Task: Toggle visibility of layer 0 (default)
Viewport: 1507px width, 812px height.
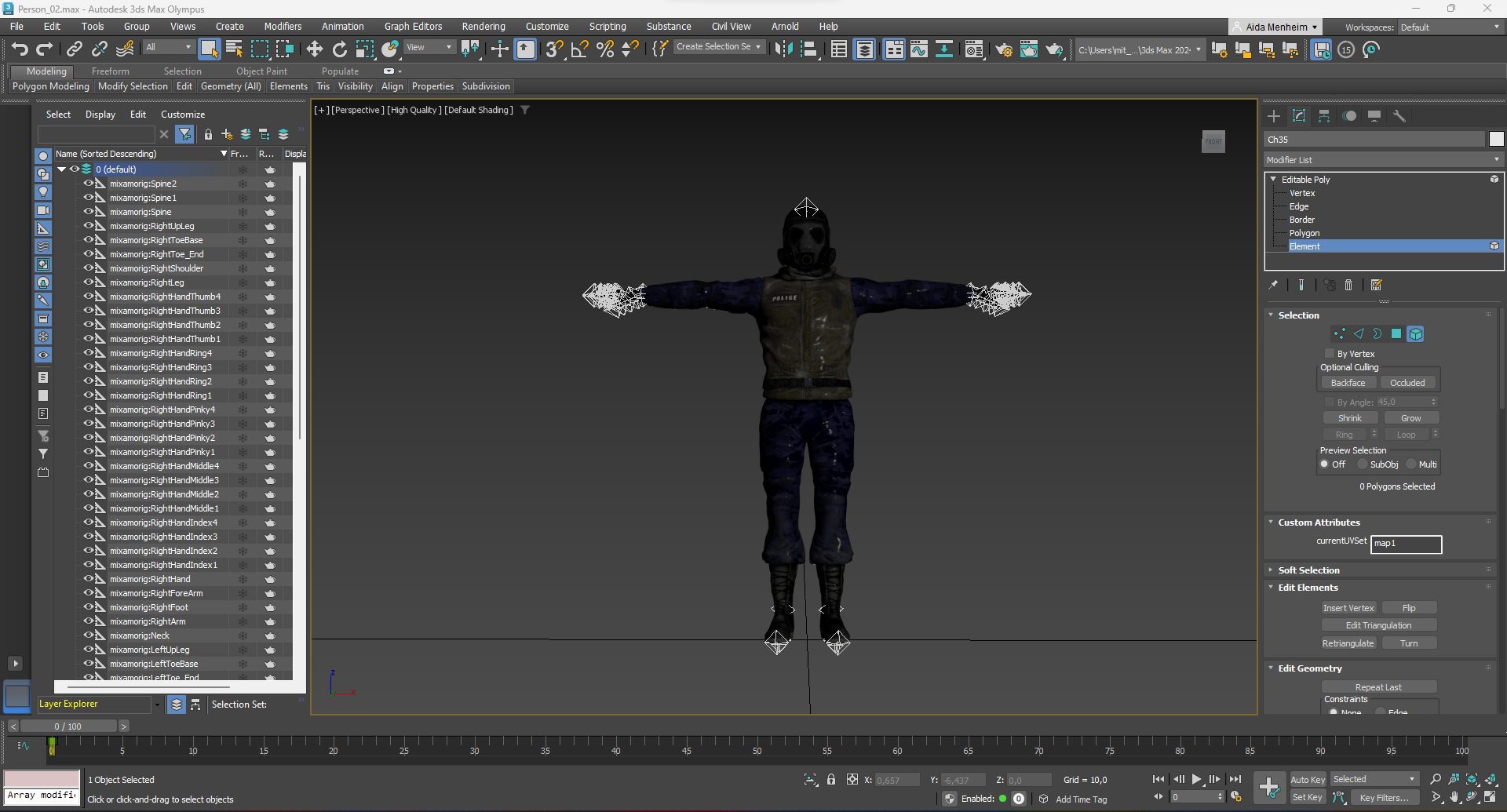Action: click(x=75, y=169)
